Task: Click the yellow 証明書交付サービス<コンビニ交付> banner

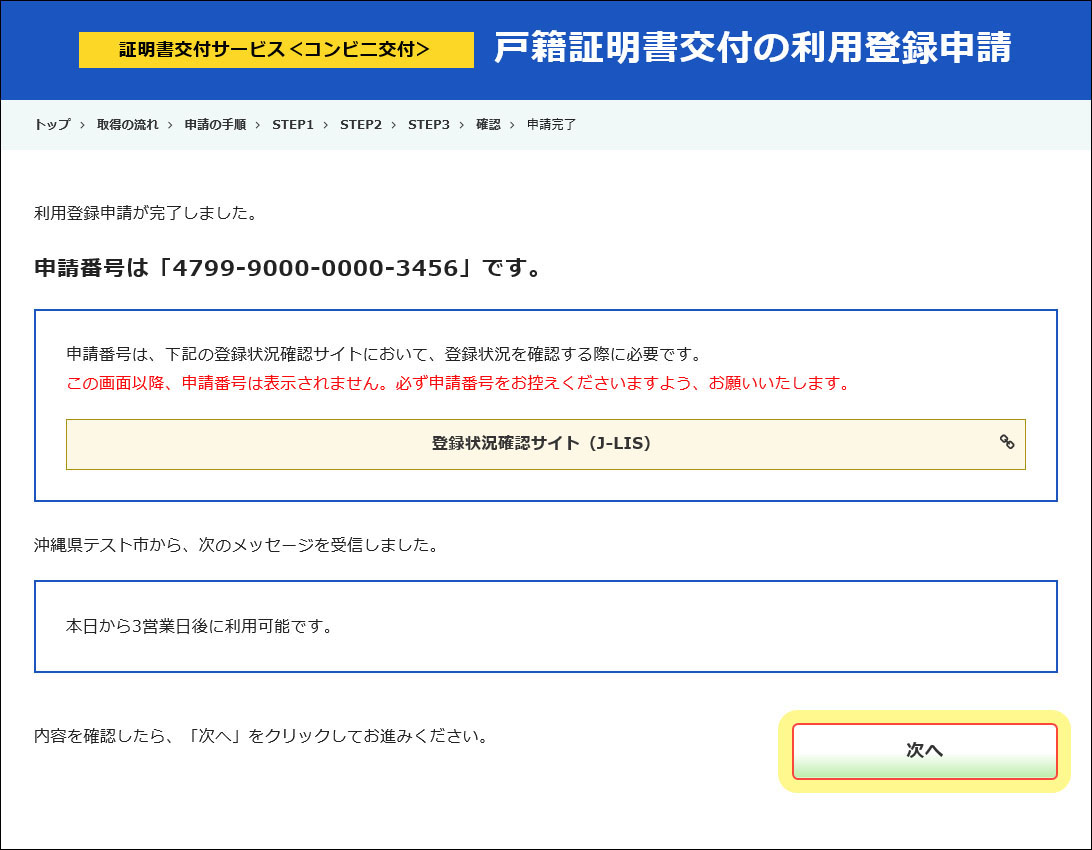Action: pos(276,49)
